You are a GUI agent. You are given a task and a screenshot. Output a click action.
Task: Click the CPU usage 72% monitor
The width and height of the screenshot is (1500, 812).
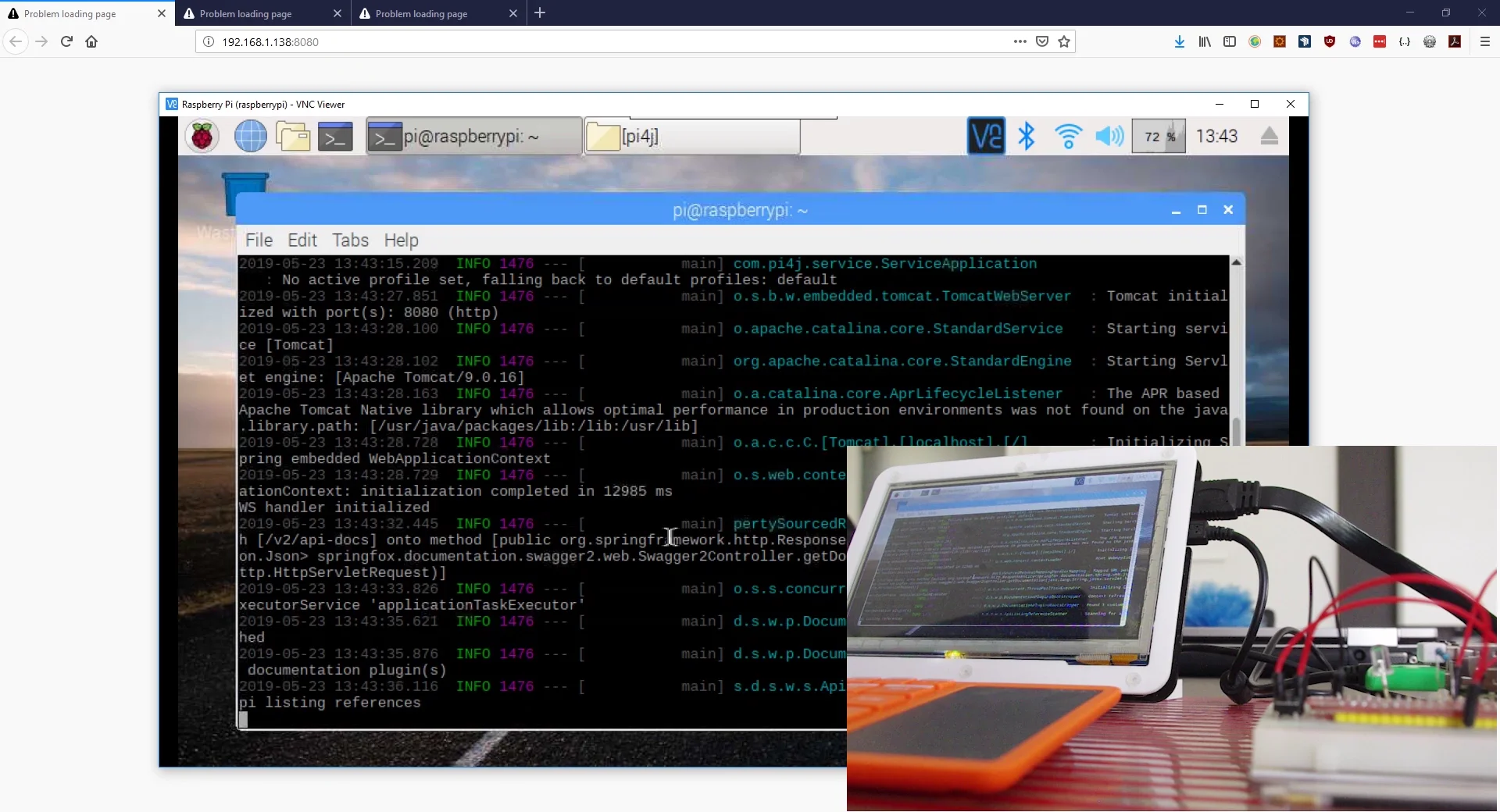tap(1159, 137)
